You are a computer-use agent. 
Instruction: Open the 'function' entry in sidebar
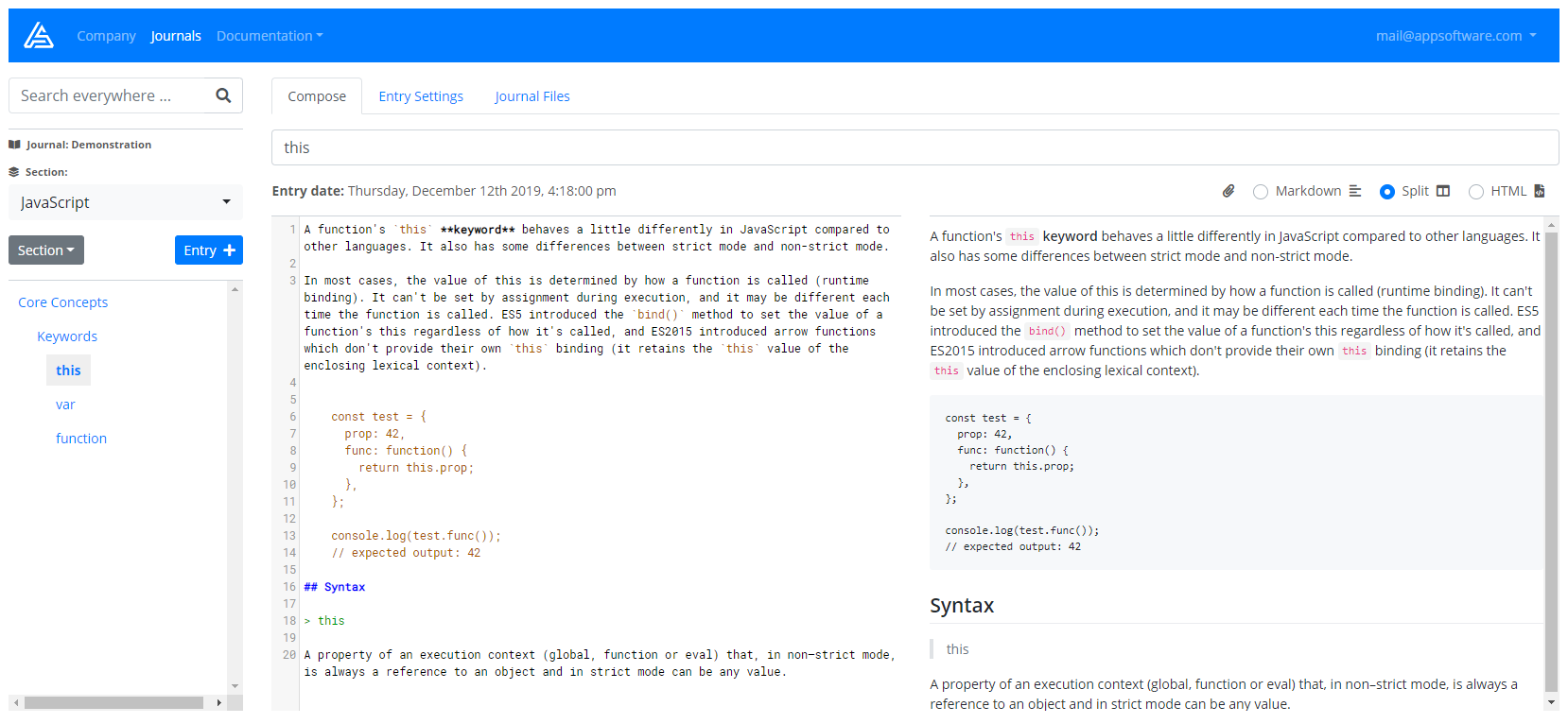coord(81,439)
